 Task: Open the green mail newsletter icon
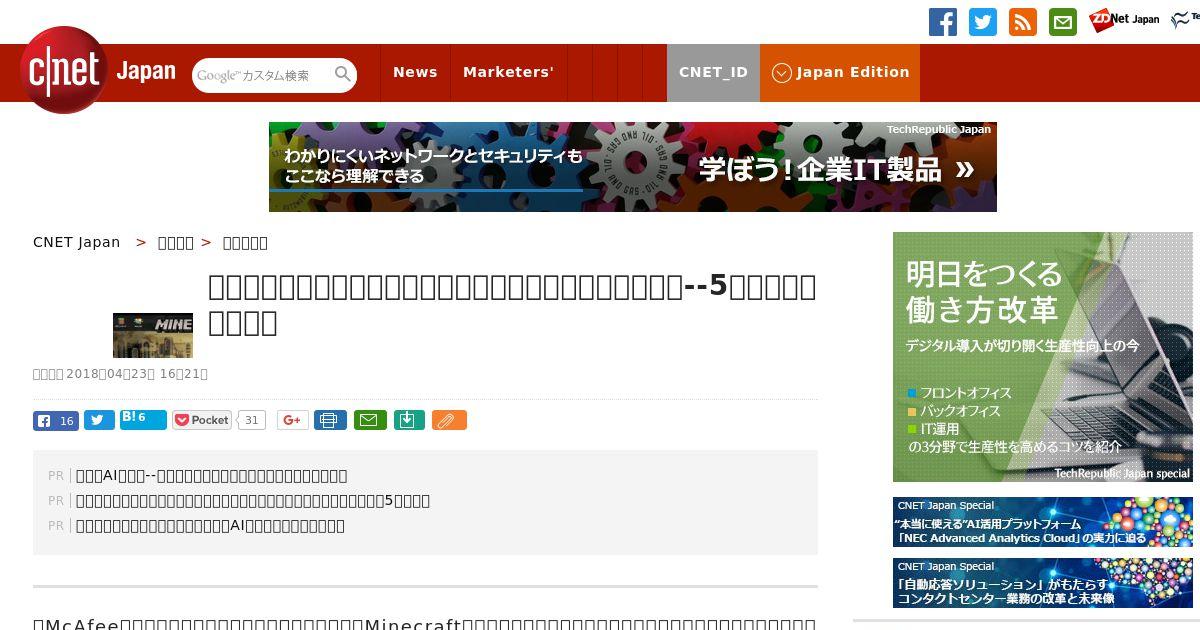coord(1063,22)
